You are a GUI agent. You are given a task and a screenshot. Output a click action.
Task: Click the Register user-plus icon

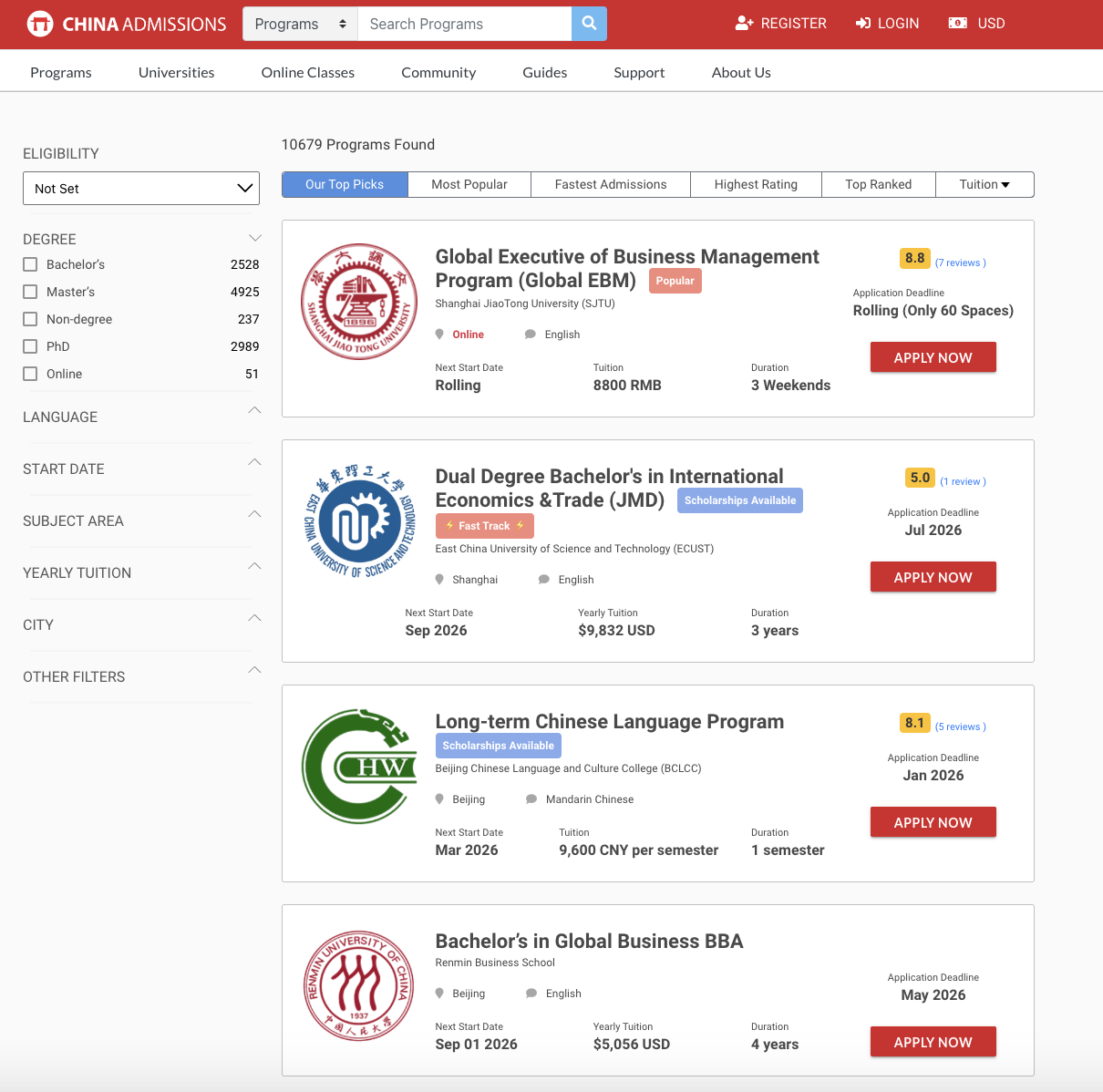tap(744, 24)
